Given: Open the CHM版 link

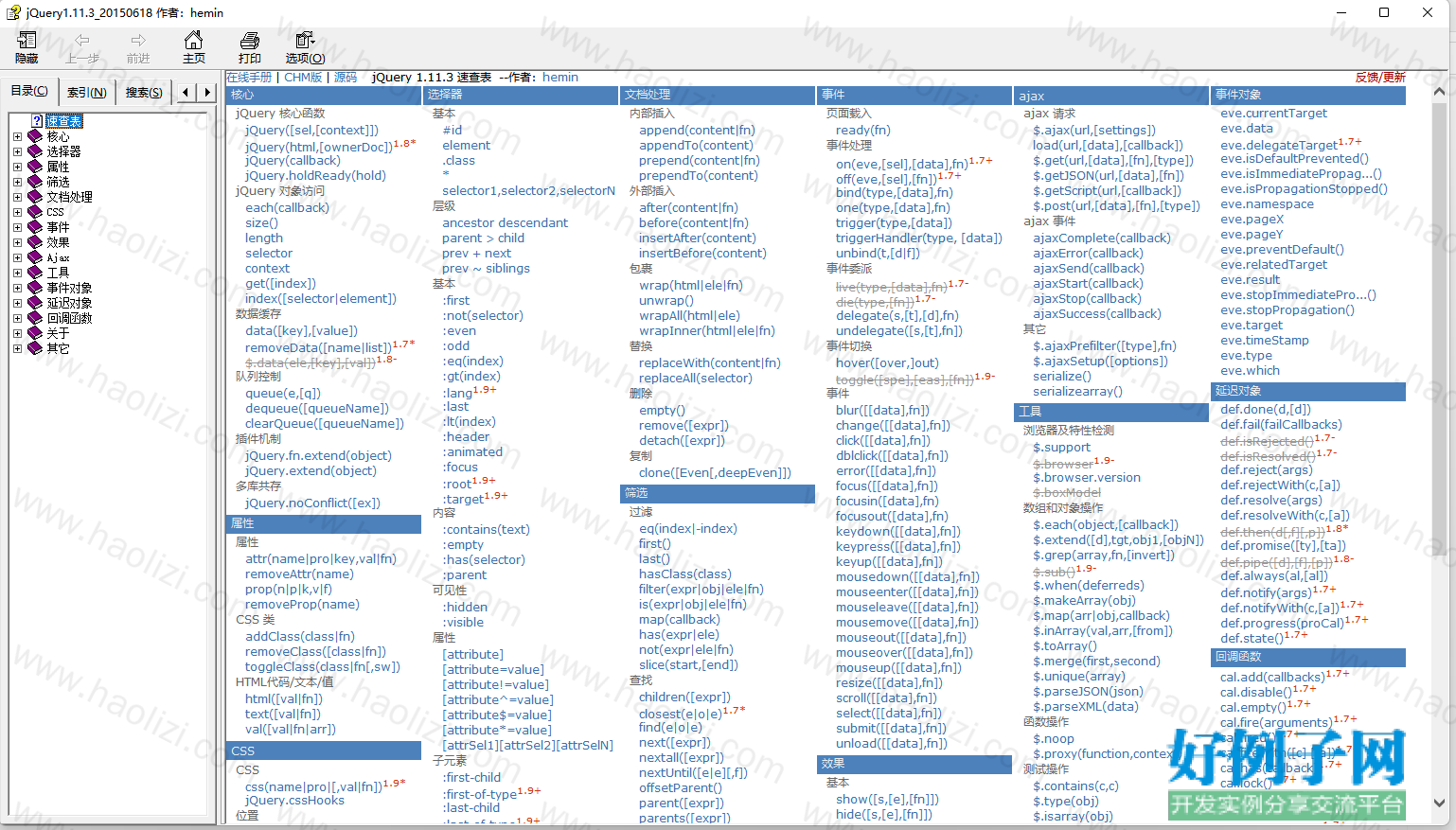Looking at the screenshot, I should click(303, 78).
